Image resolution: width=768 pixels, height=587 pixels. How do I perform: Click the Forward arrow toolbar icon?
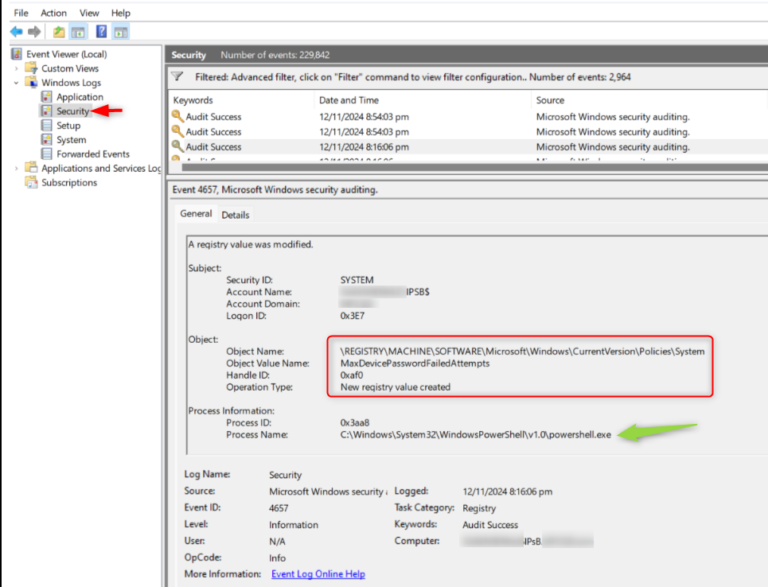click(x=34, y=32)
